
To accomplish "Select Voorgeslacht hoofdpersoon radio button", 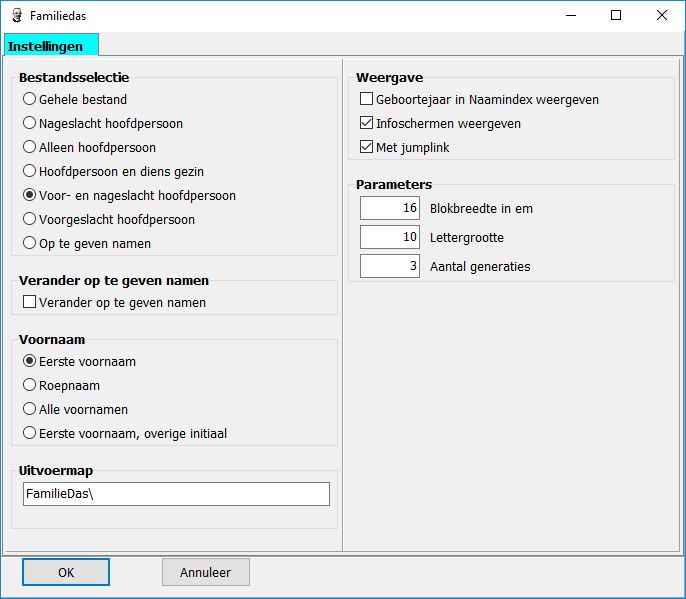I will click(30, 220).
